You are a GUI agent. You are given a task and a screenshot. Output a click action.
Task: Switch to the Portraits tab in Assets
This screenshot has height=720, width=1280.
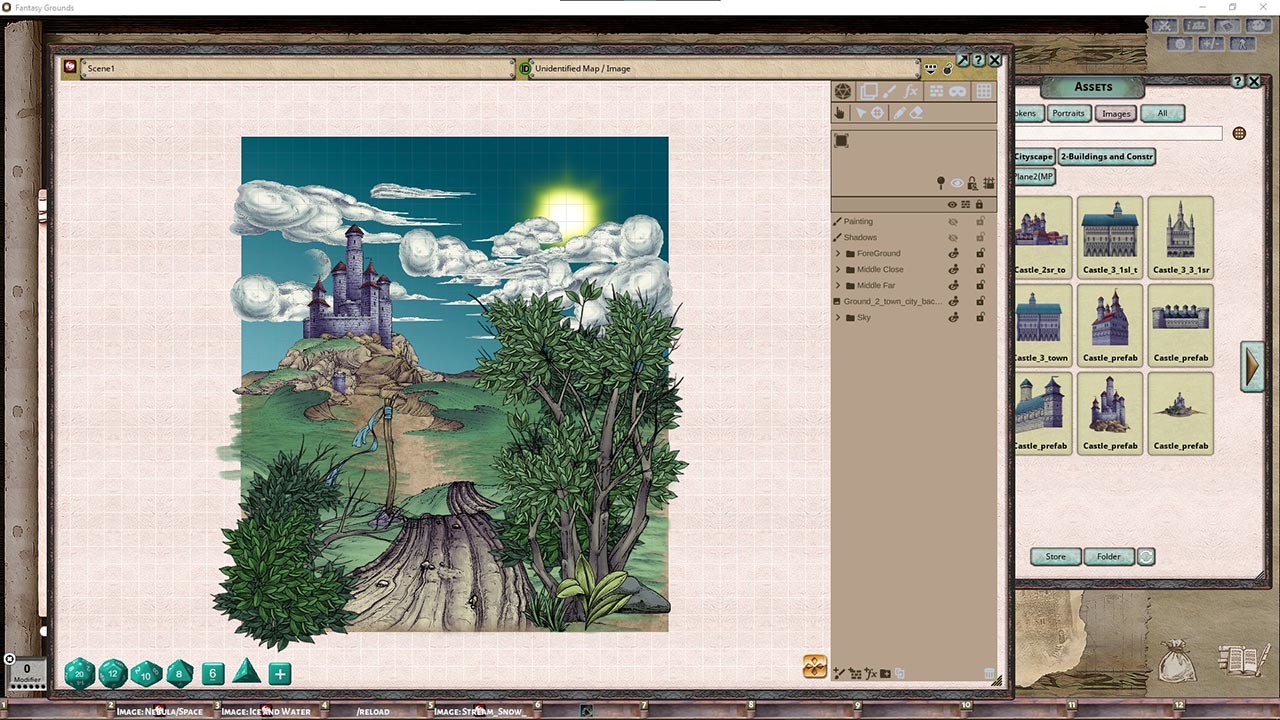coord(1068,113)
